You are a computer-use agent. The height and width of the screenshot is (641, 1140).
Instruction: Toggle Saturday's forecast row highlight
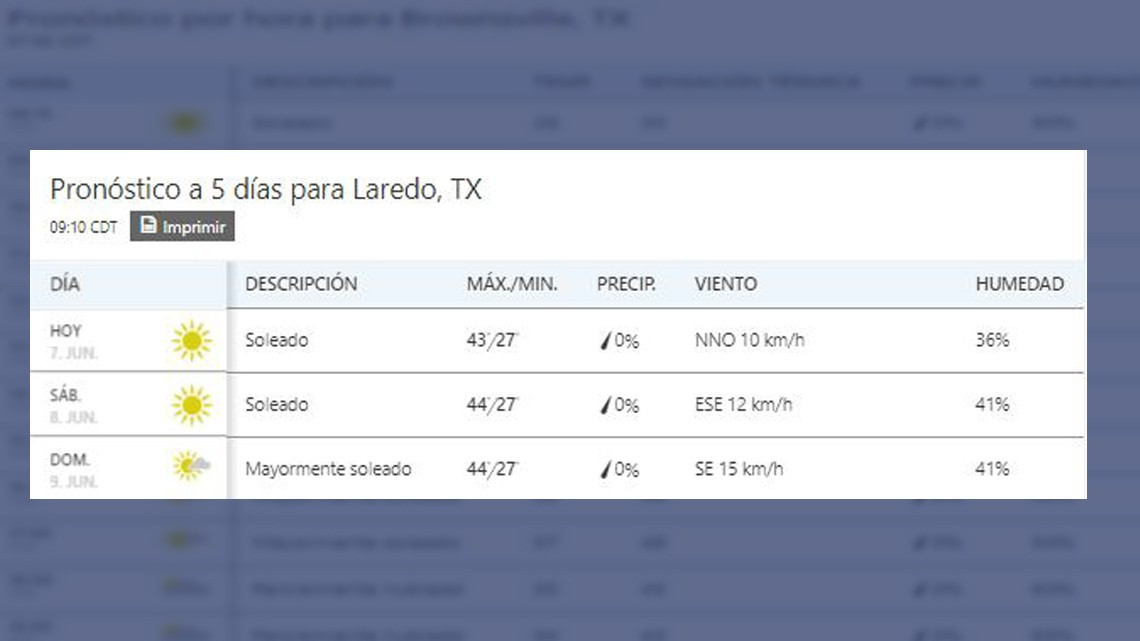tap(560, 404)
